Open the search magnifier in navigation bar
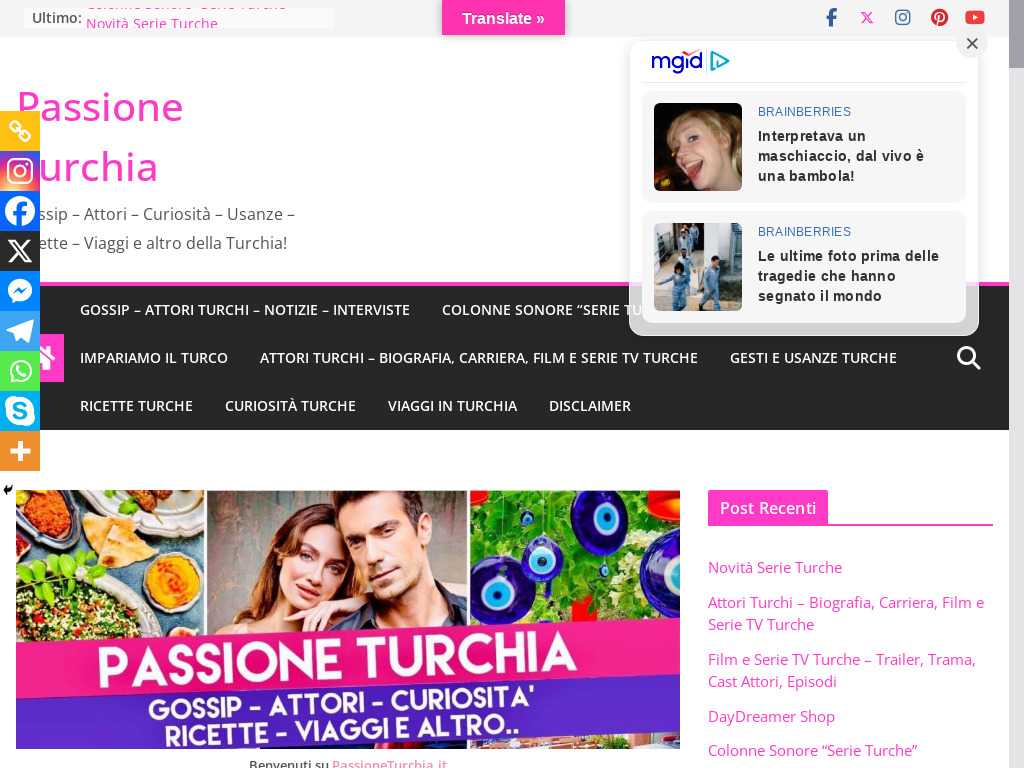The width and height of the screenshot is (1024, 768). coord(968,358)
